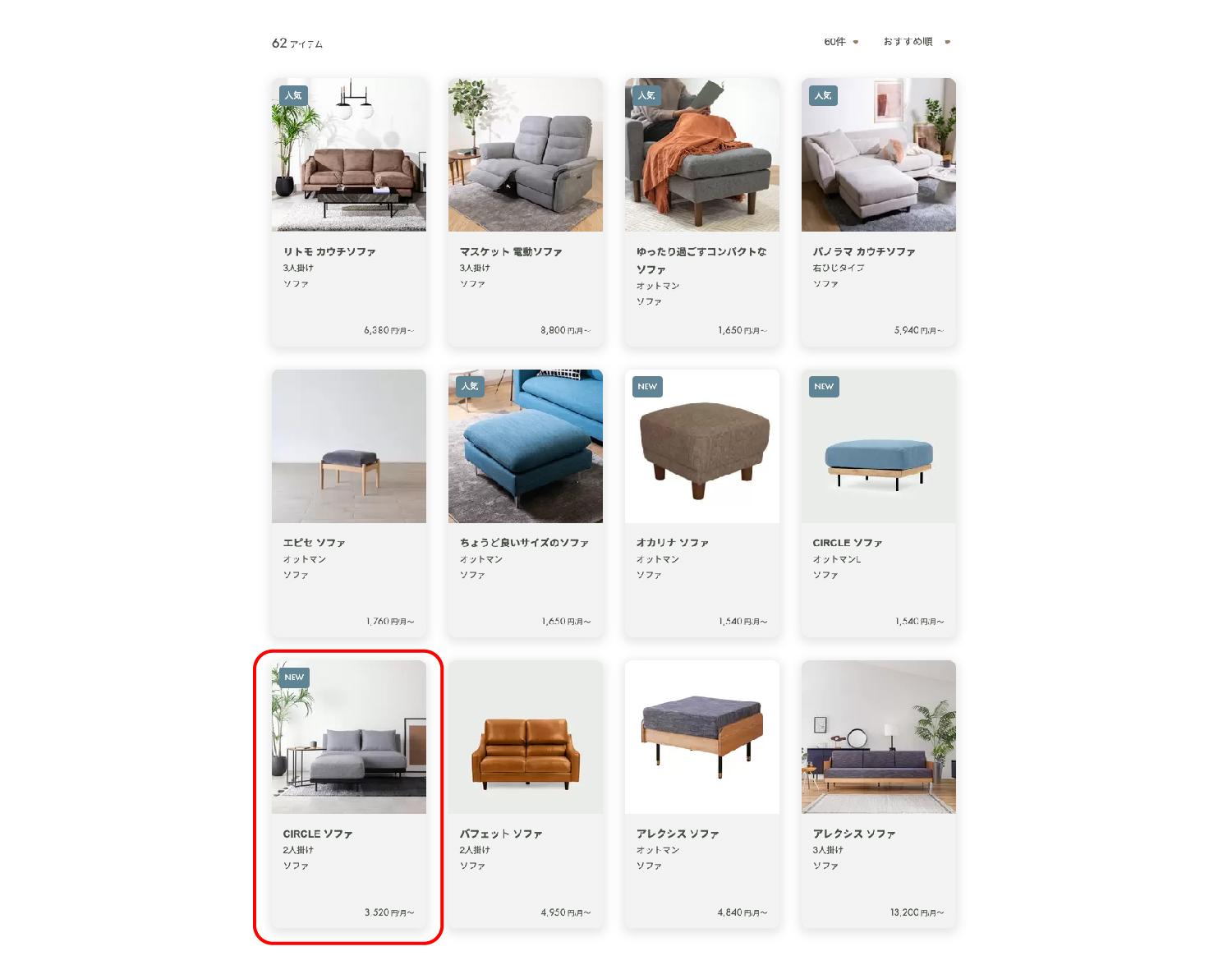1232x974 pixels.
Task: Open the アレクシス ソファ 3人掛け image
Action: point(879,737)
